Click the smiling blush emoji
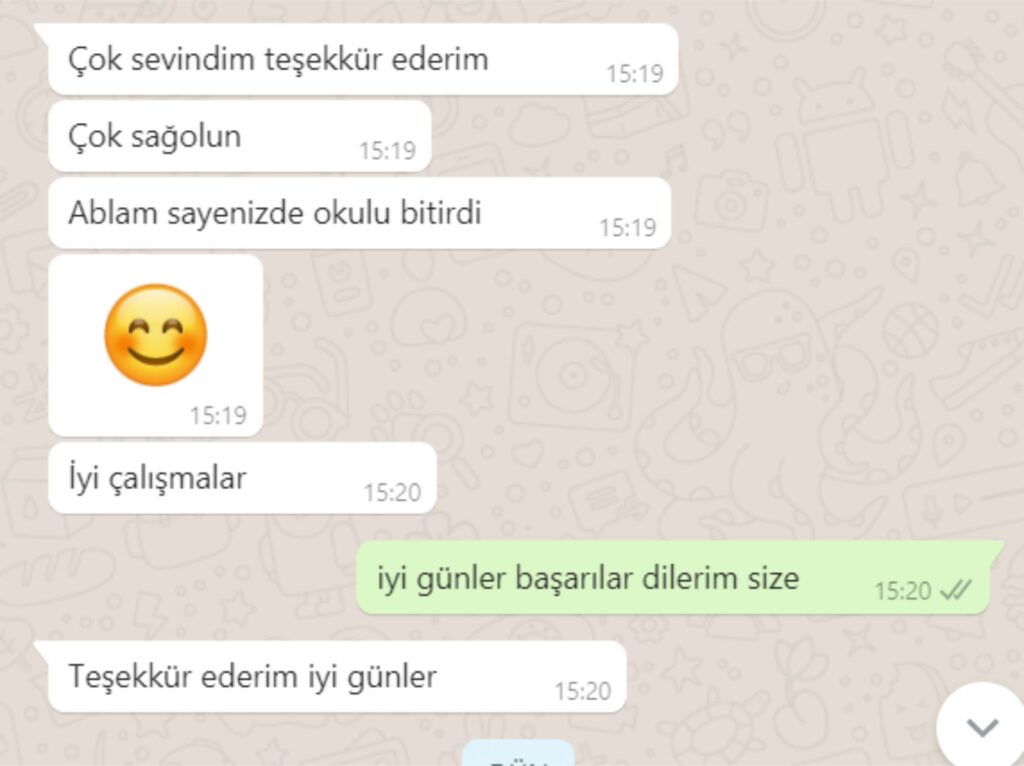The width and height of the screenshot is (1024, 766). (155, 335)
